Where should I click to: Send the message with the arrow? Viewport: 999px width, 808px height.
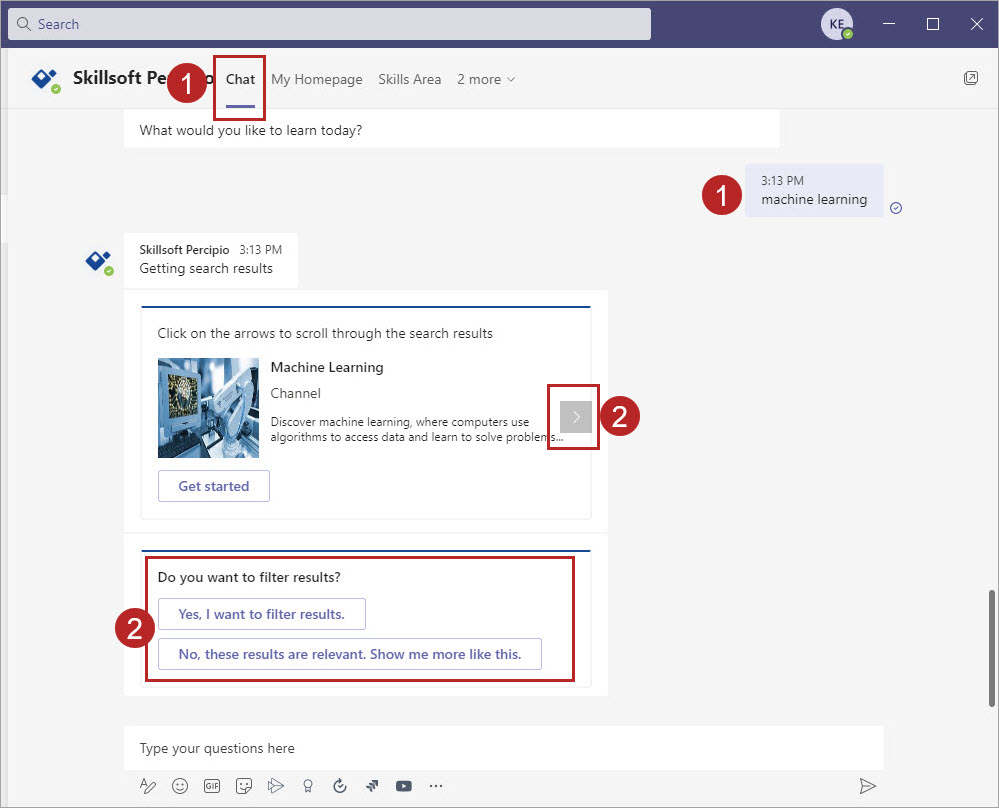click(867, 786)
